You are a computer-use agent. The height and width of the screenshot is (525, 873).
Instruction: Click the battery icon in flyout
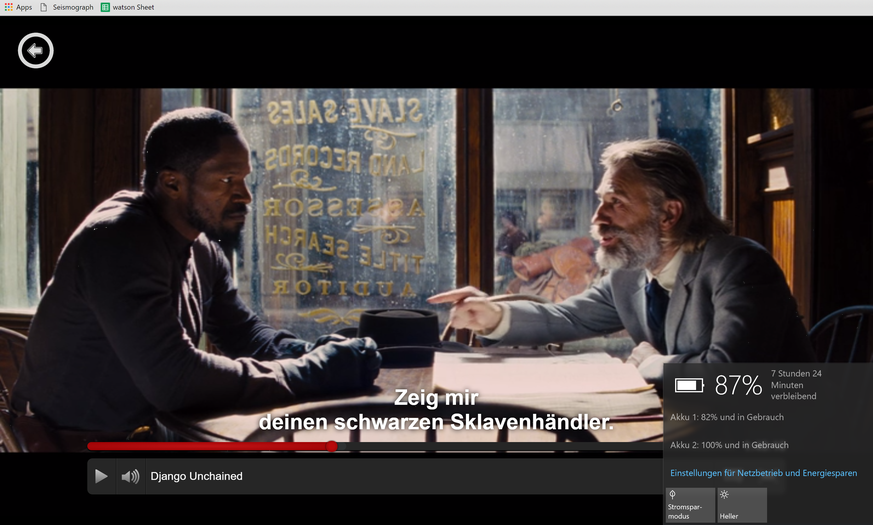pyautogui.click(x=689, y=385)
